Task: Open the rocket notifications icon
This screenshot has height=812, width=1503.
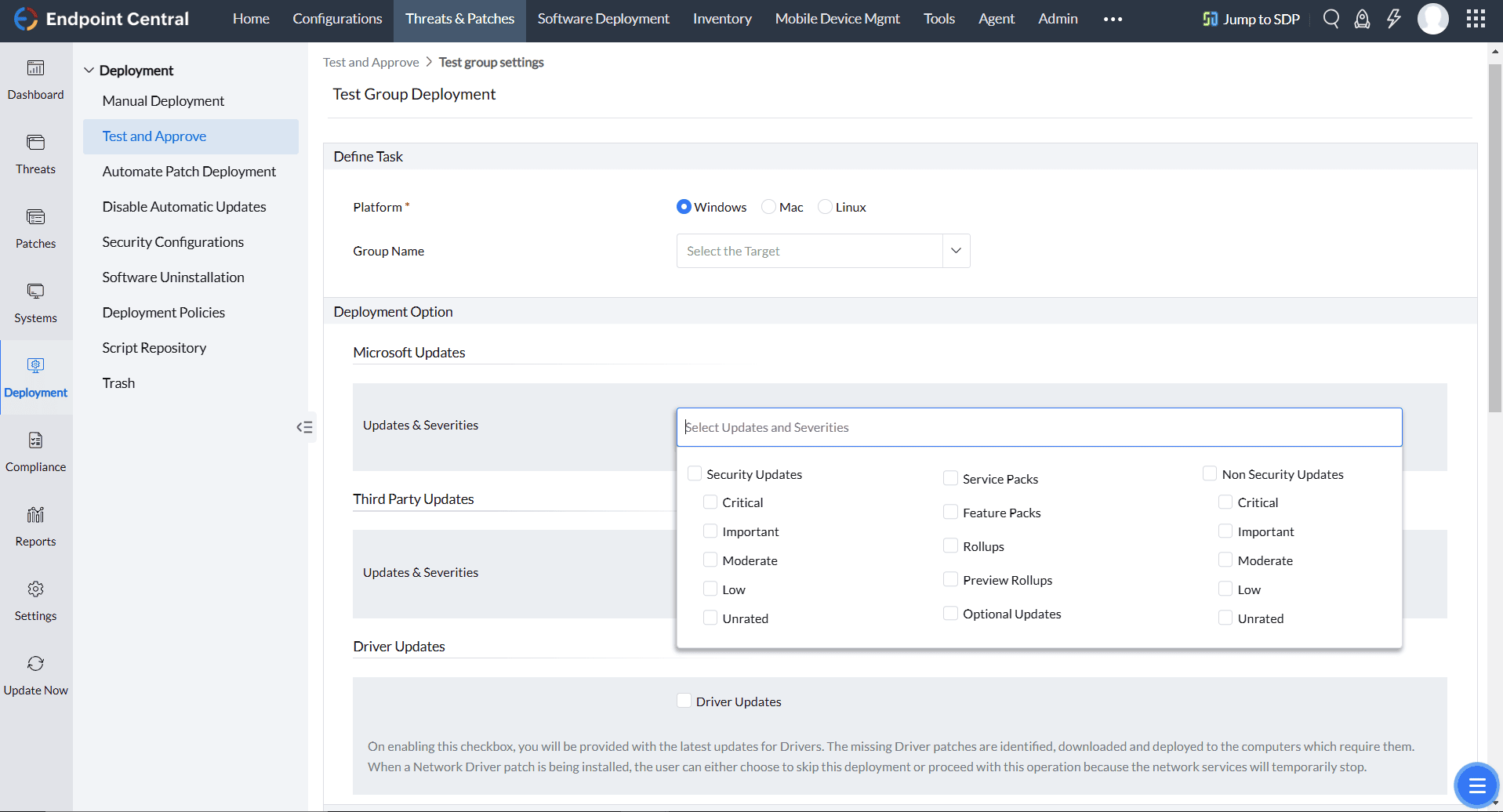Action: (1363, 19)
